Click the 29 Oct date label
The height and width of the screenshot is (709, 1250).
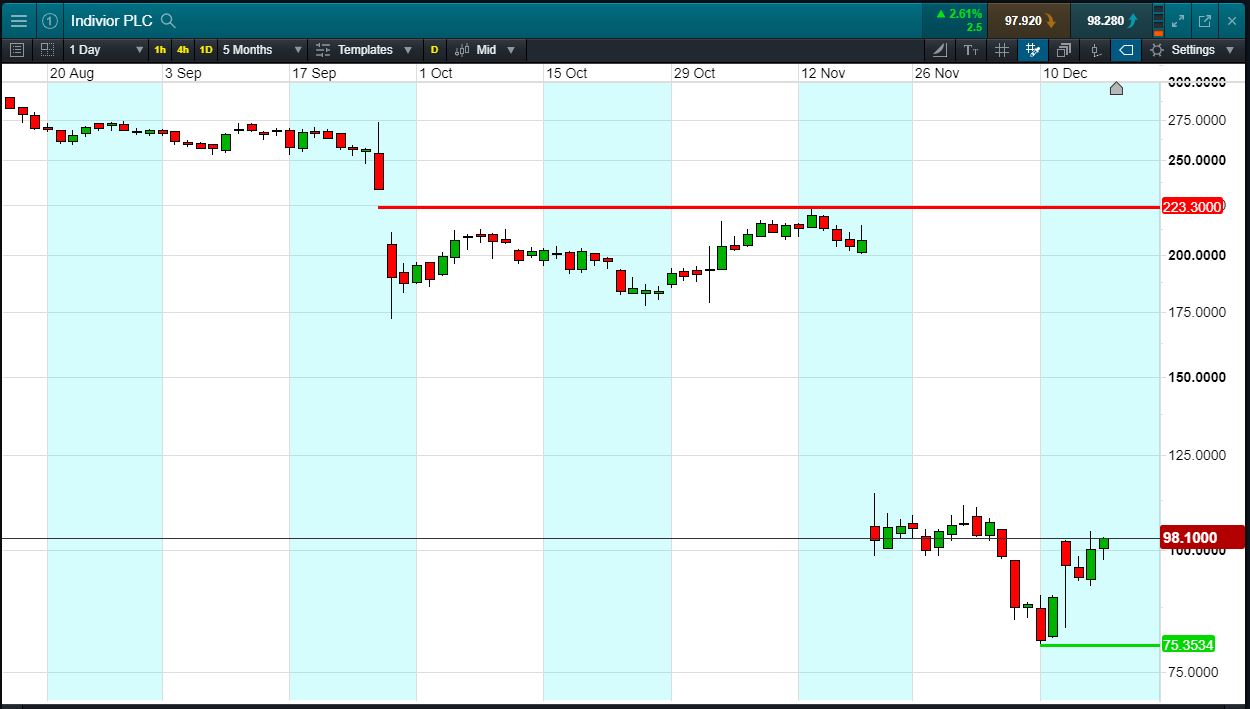(695, 73)
